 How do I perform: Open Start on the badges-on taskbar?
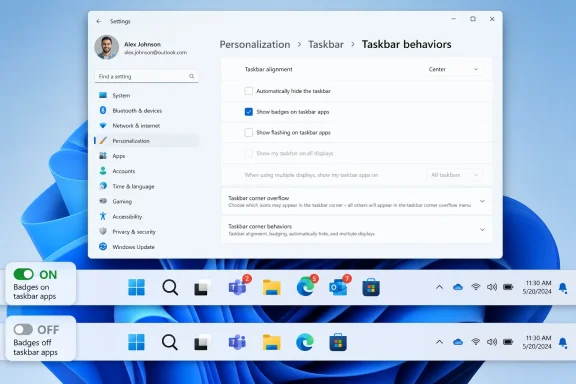136,287
